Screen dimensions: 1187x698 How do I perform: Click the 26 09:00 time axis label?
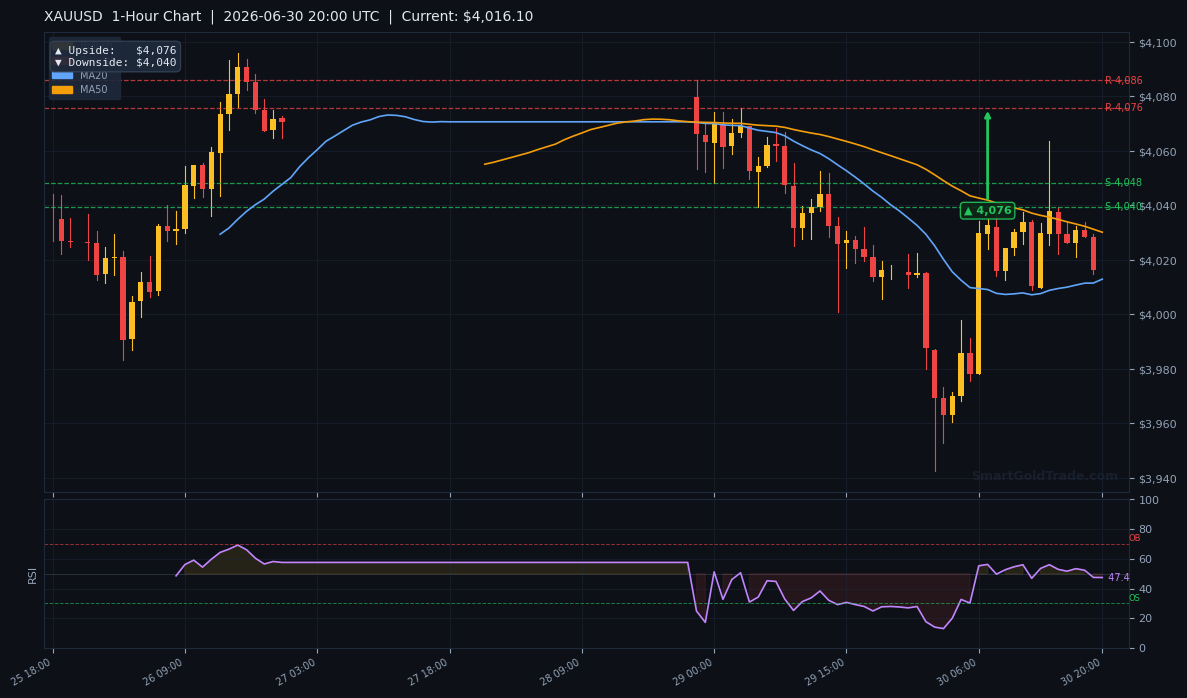coord(164,672)
